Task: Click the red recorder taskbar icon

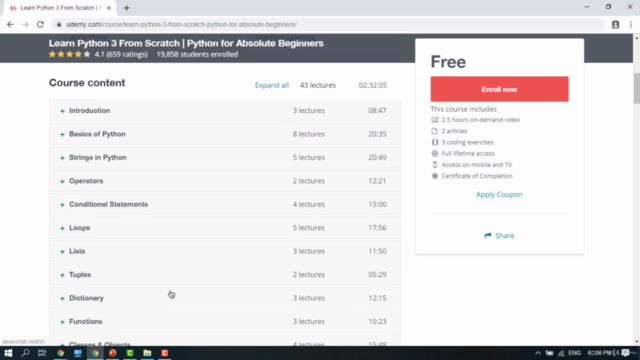Action: tap(165, 353)
